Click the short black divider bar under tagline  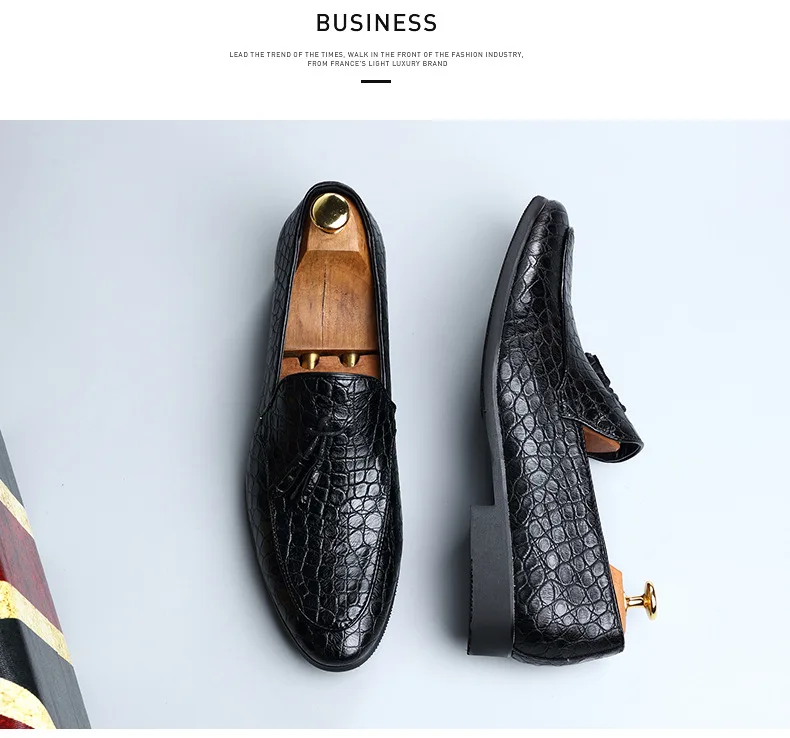tap(376, 81)
